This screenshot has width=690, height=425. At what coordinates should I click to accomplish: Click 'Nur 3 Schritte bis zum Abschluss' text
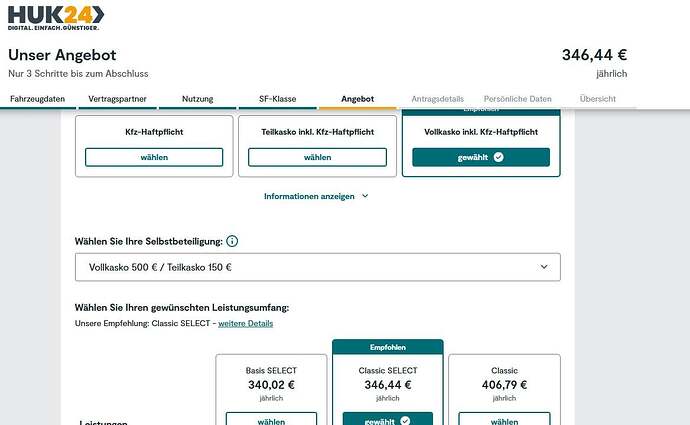[x=78, y=73]
